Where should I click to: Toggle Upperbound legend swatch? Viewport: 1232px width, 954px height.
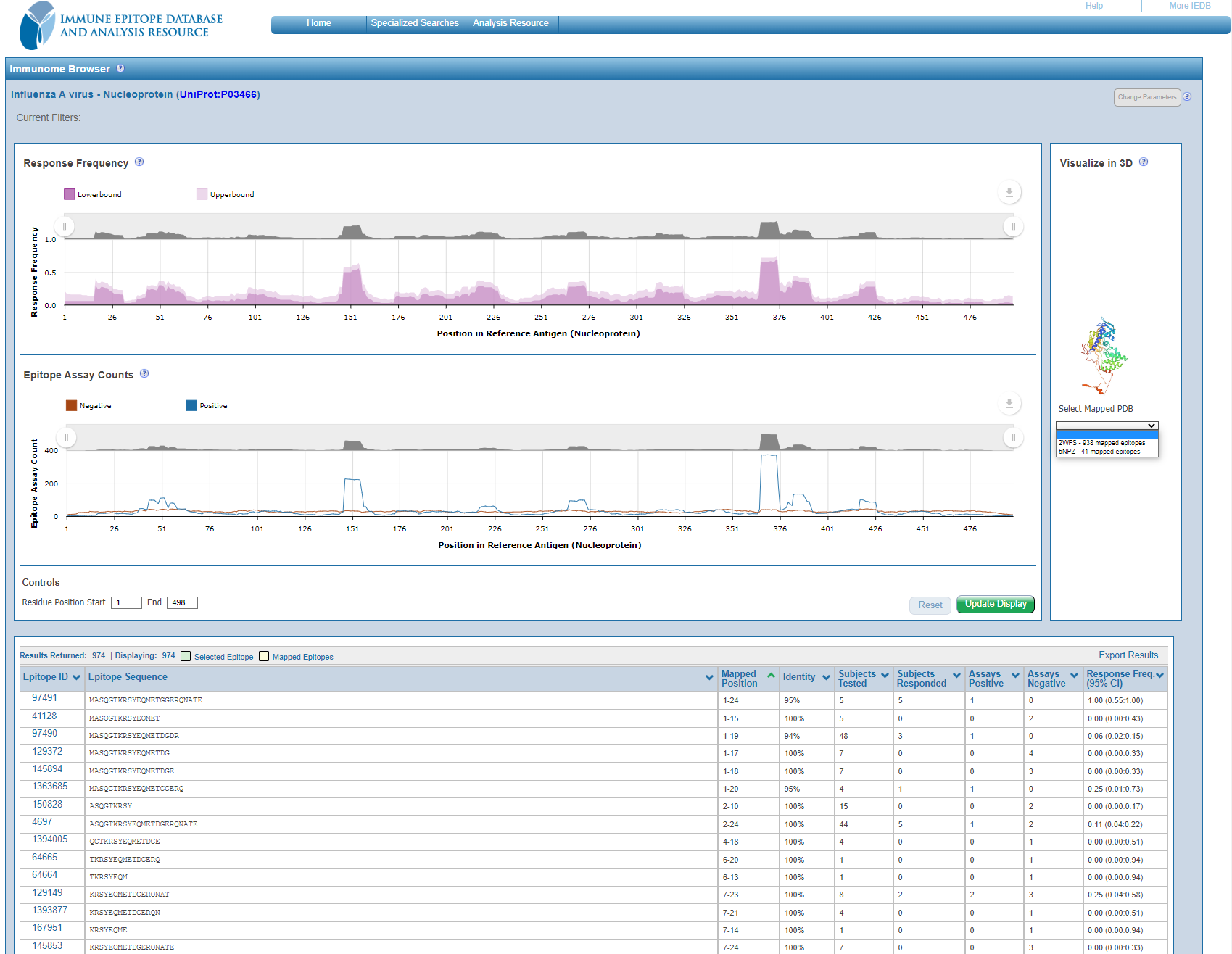tap(202, 194)
